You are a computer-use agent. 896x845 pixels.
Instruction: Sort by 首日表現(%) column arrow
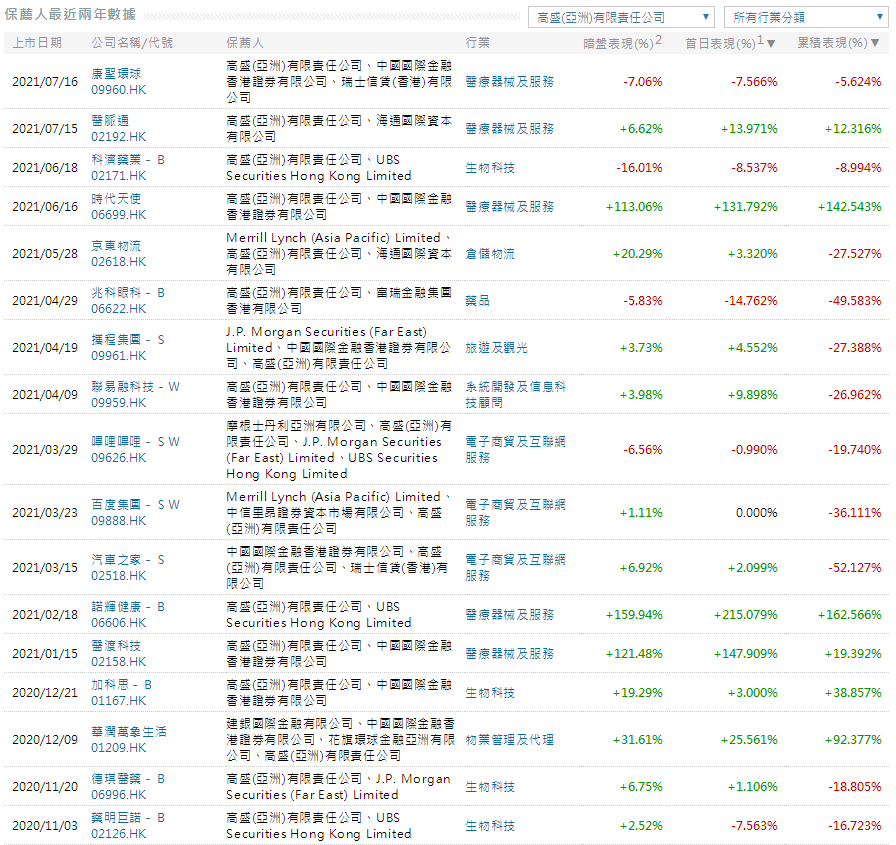pyautogui.click(x=771, y=43)
